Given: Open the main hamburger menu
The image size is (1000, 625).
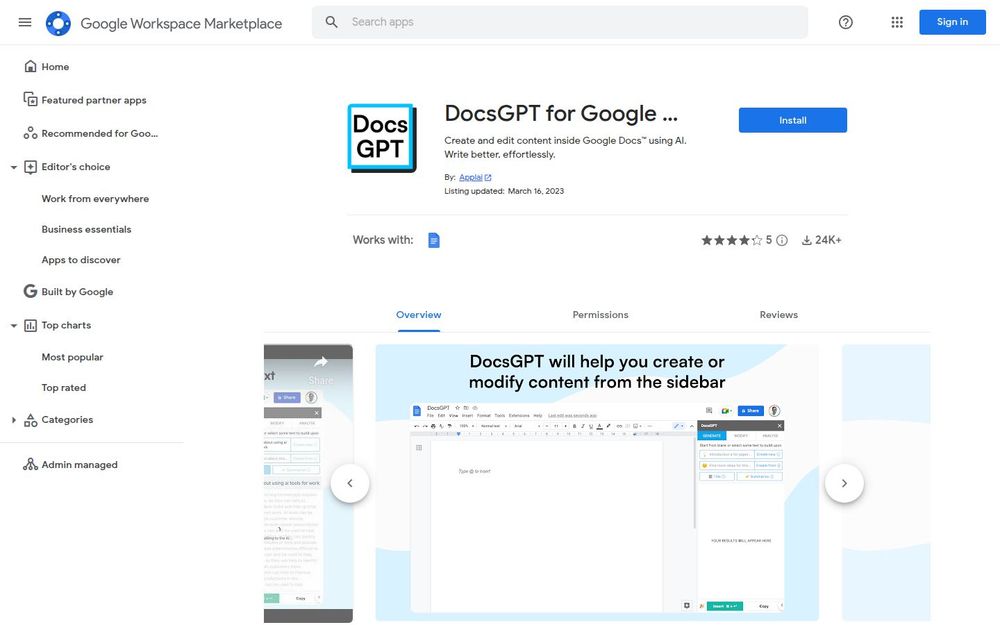Looking at the screenshot, I should click(x=25, y=22).
